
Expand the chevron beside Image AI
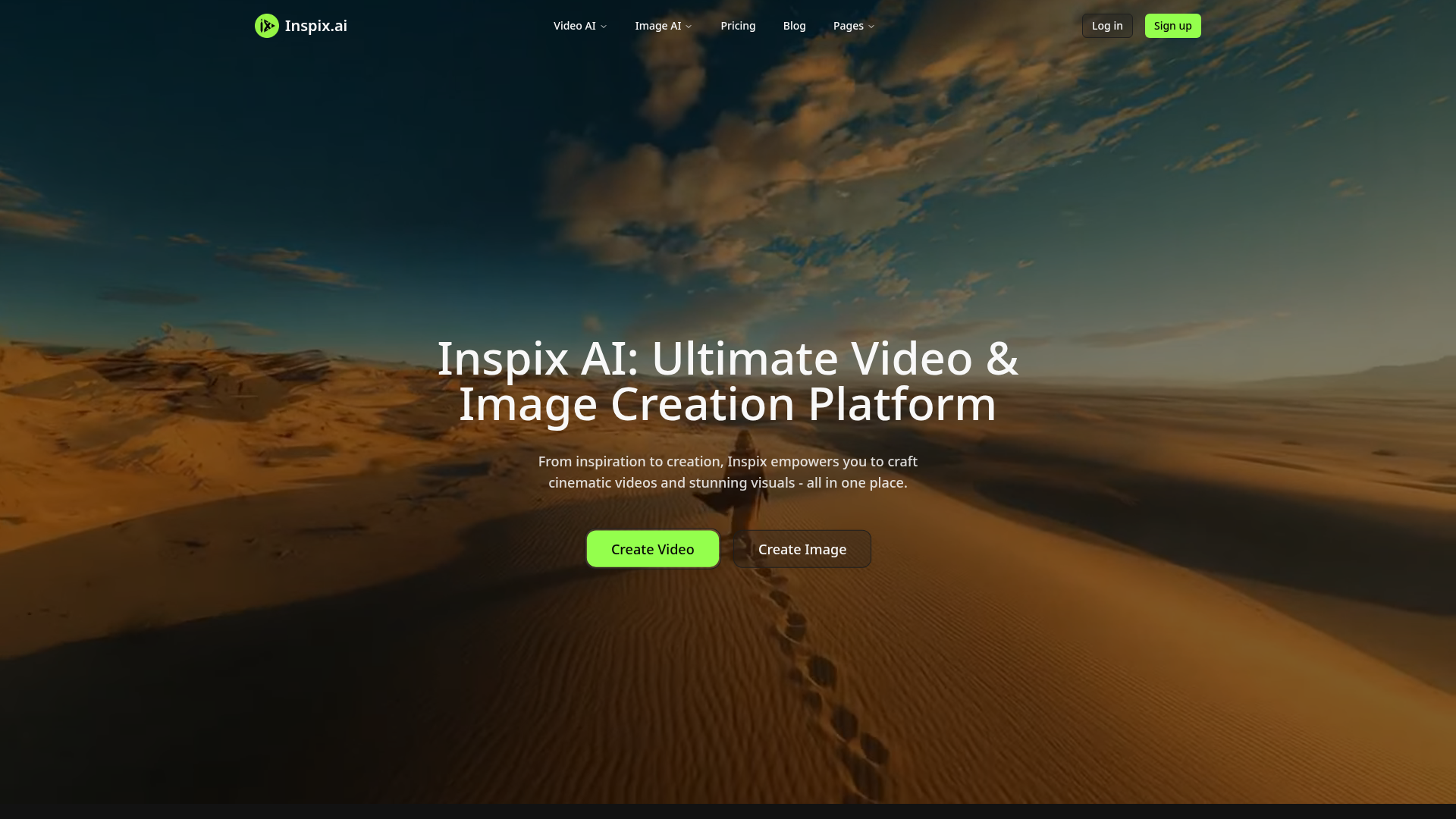pos(689,27)
